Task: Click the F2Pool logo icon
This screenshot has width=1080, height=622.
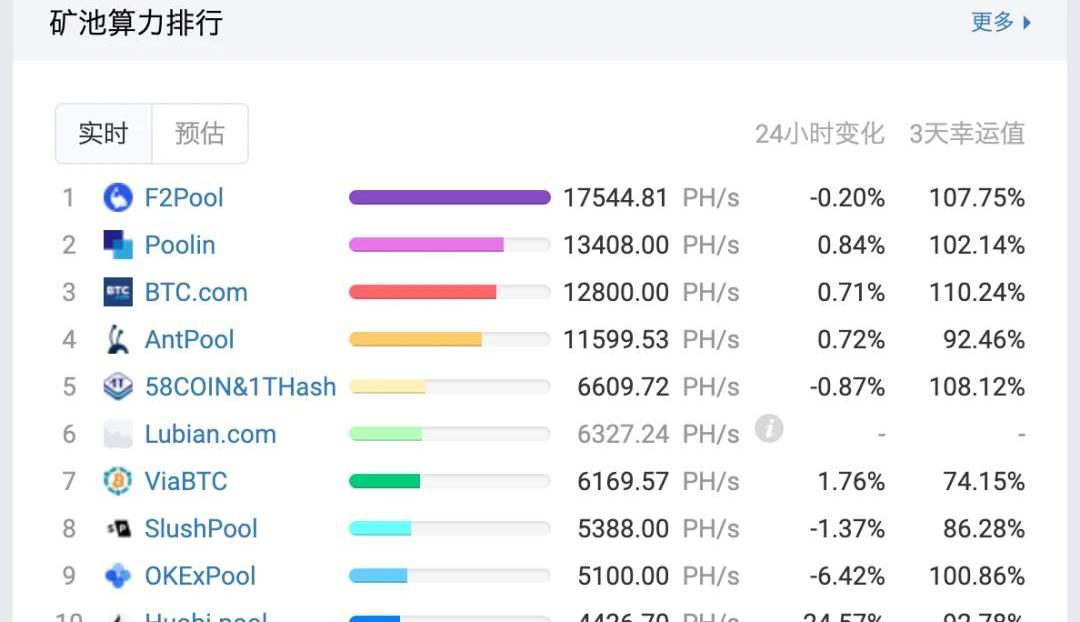Action: click(x=118, y=198)
